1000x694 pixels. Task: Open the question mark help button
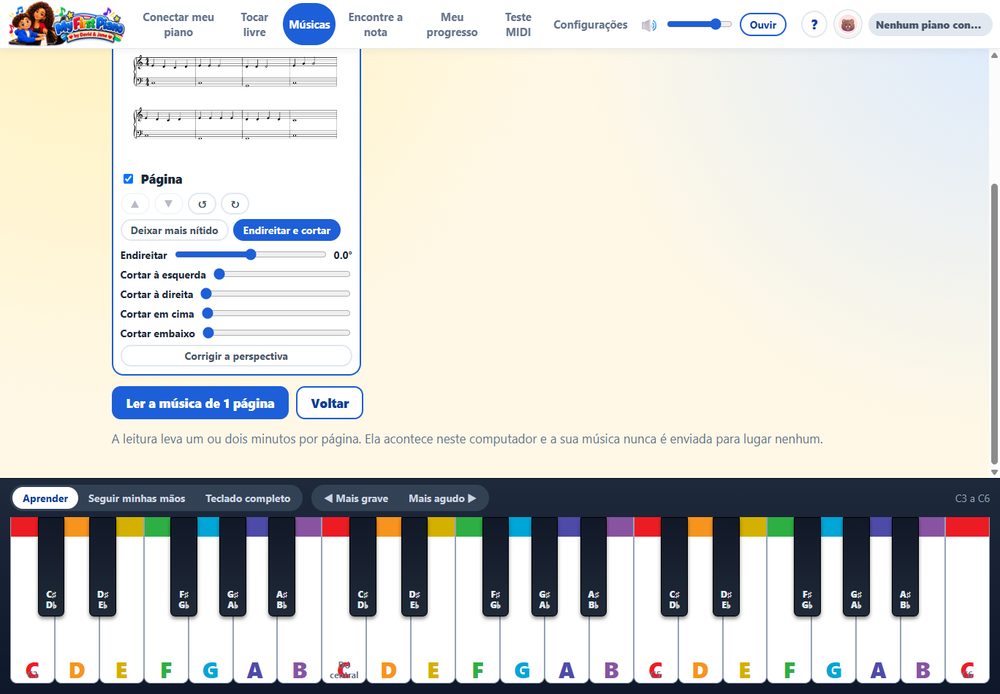pos(814,25)
